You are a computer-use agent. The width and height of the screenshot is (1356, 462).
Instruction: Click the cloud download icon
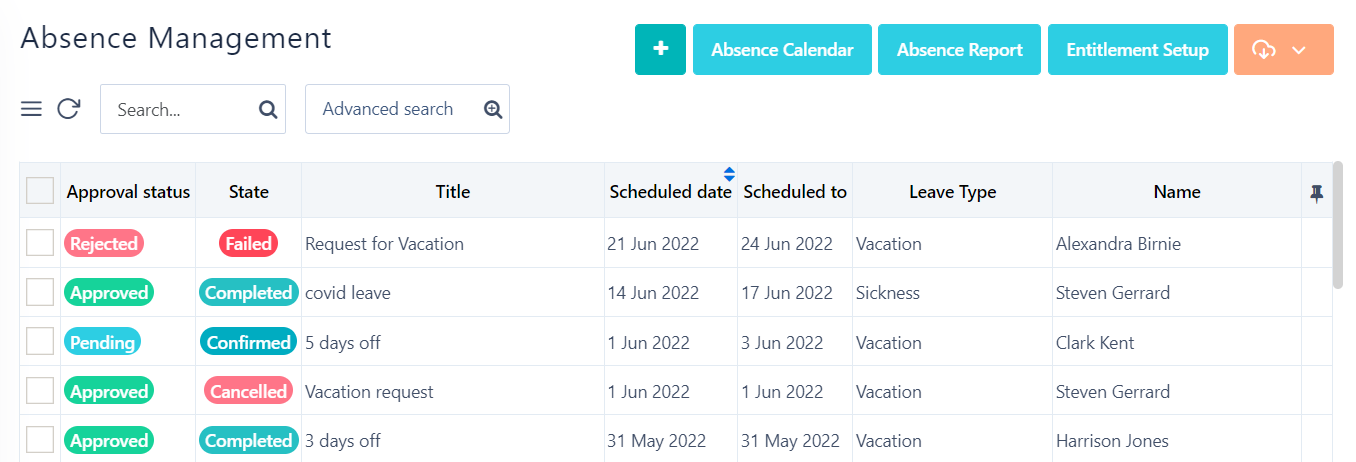(x=1264, y=50)
